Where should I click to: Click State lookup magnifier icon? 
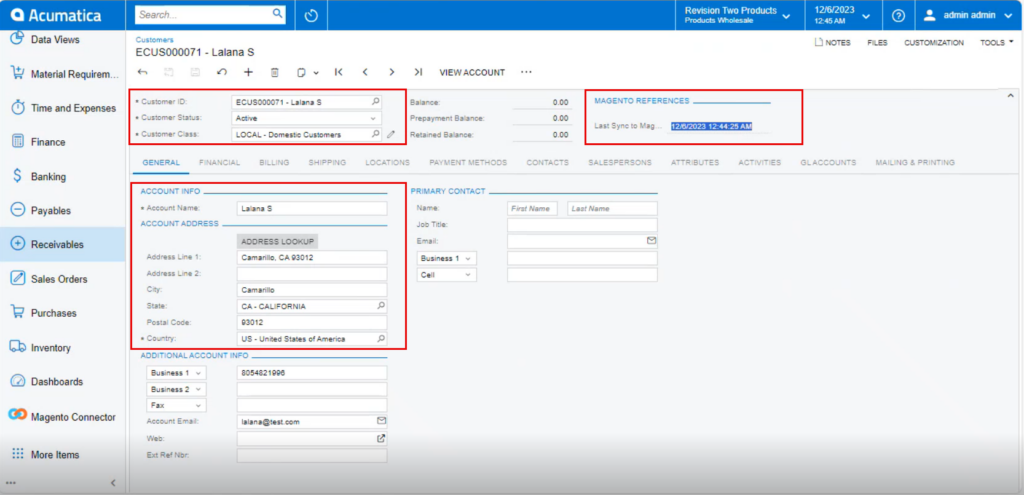click(x=381, y=306)
